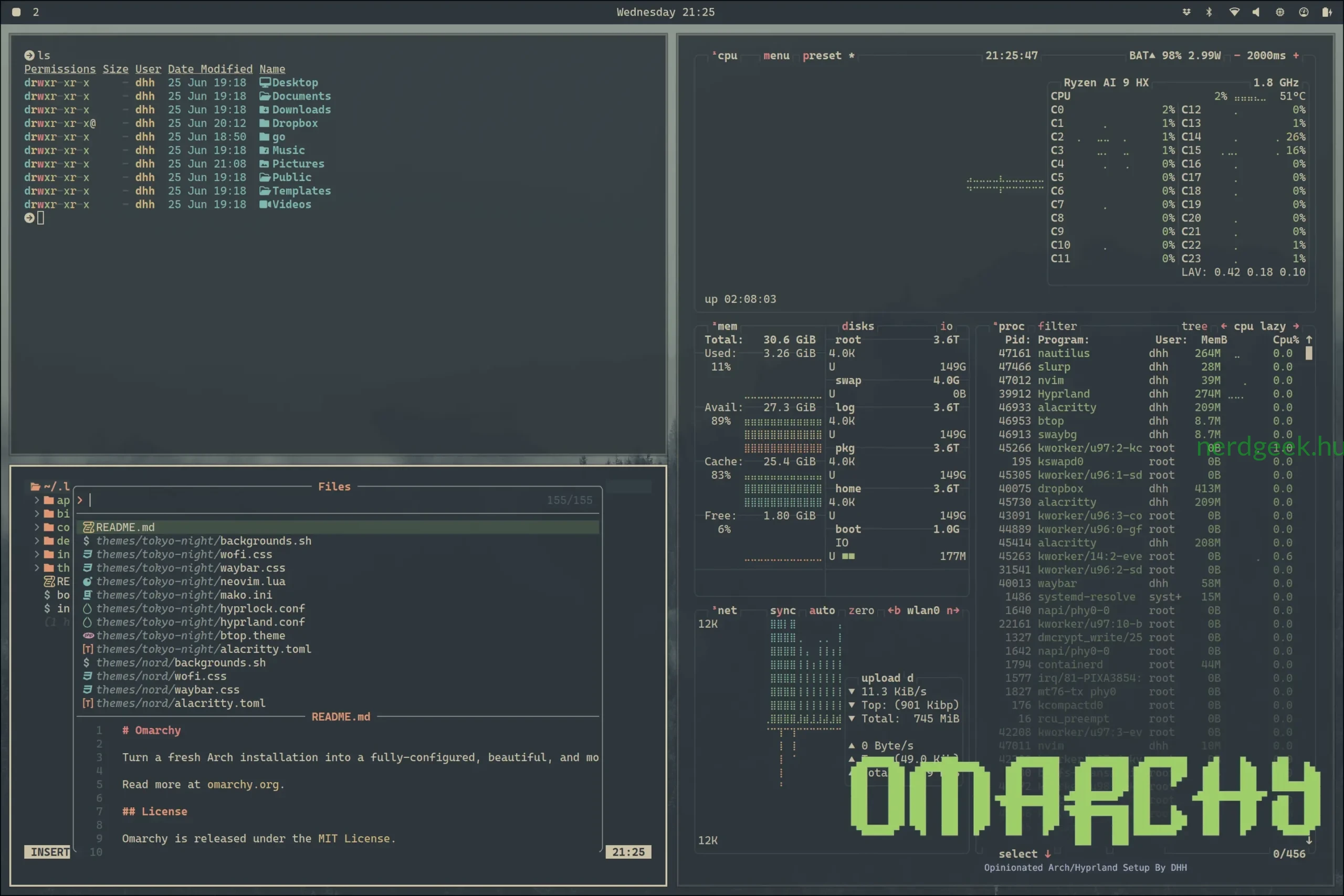Switch sorting right with arrow after cpu lazy

1296,326
